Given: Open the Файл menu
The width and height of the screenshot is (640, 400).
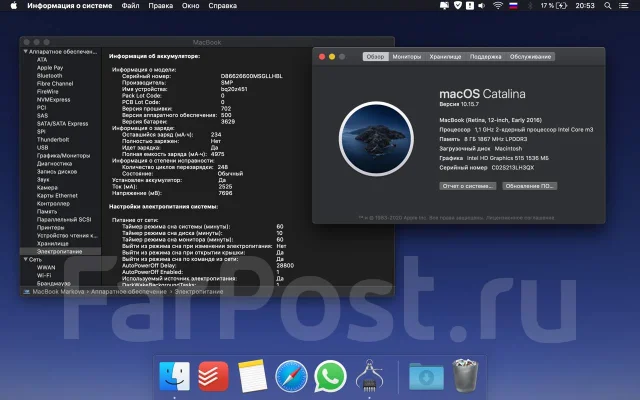Looking at the screenshot, I should 130,6.
